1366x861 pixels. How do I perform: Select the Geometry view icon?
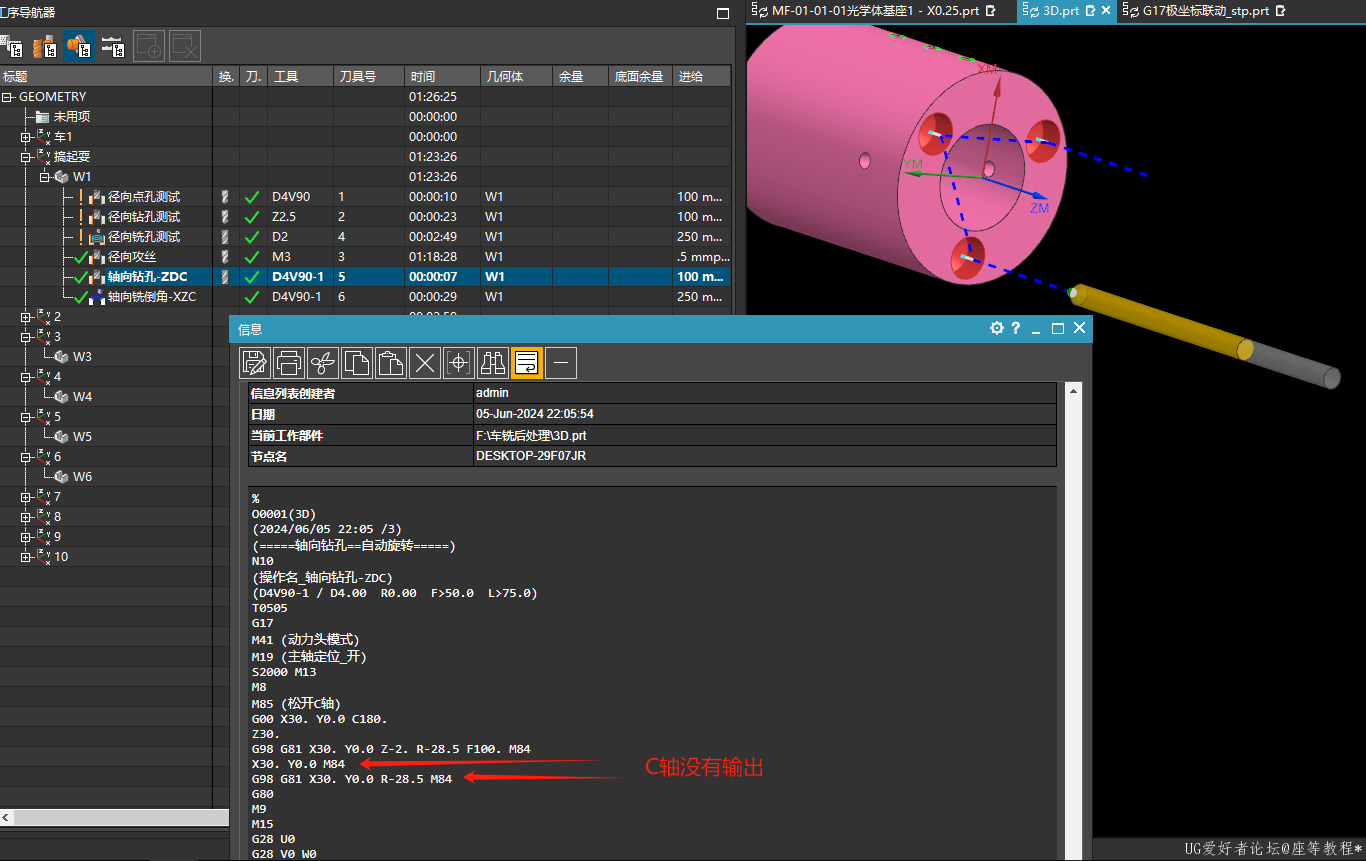coord(79,47)
